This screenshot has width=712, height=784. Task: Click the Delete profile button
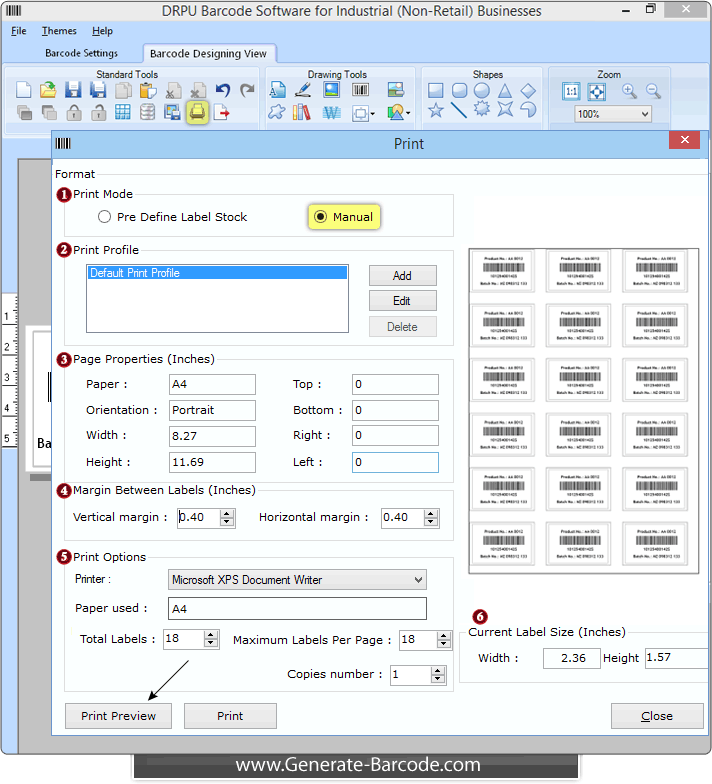[402, 326]
